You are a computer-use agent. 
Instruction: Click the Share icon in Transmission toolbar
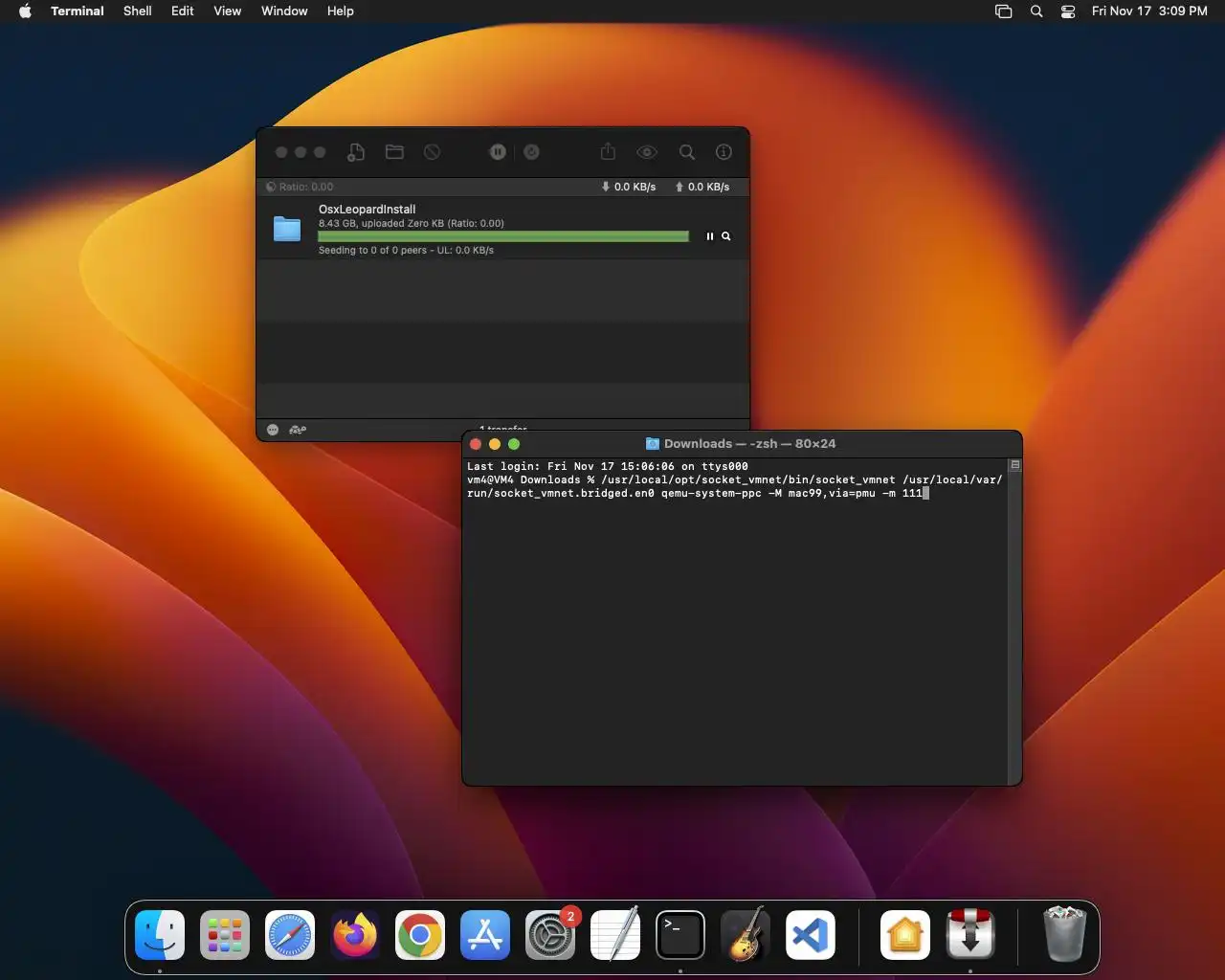[x=608, y=151]
